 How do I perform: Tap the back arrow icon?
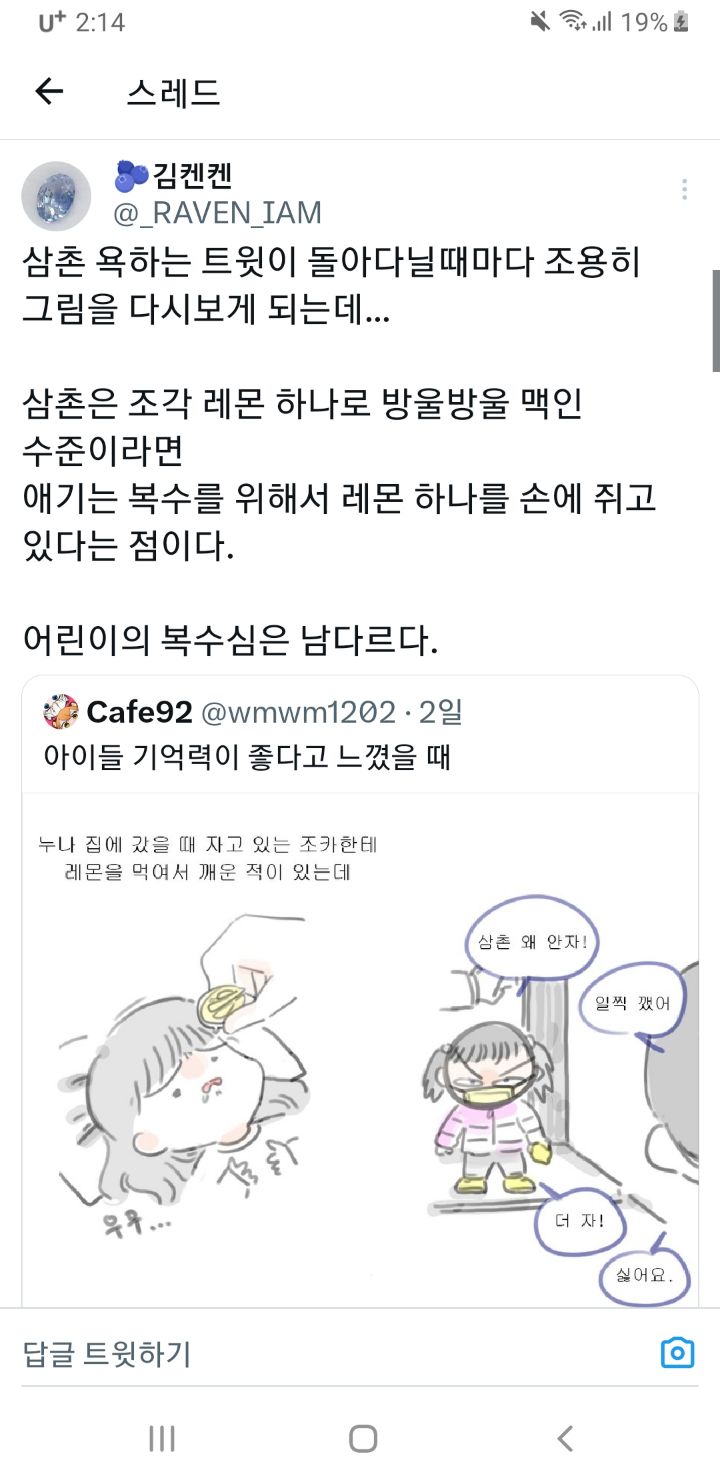point(49,92)
